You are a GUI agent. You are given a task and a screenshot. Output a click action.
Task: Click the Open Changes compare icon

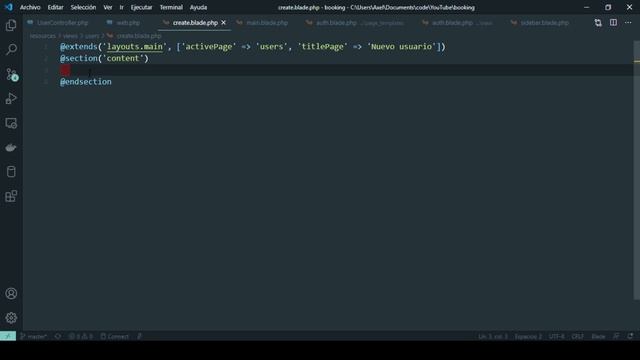point(598,23)
